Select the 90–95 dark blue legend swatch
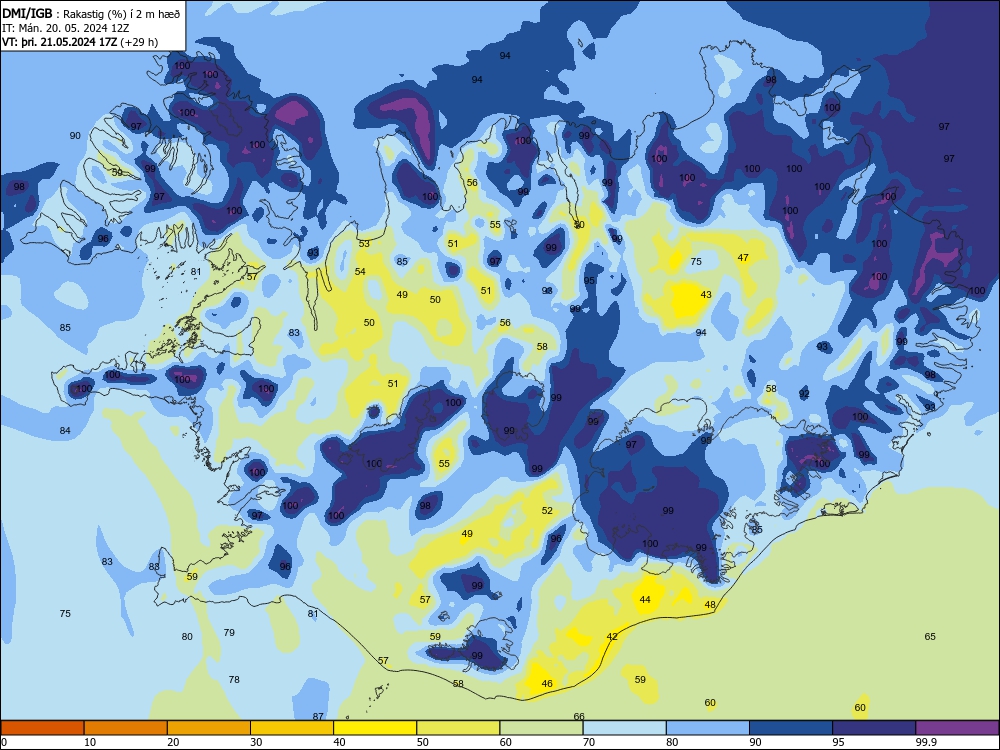This screenshot has height=750, width=1000. tap(791, 728)
